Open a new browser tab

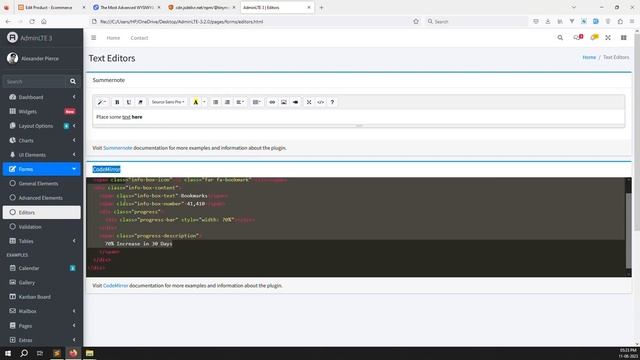(321, 7)
